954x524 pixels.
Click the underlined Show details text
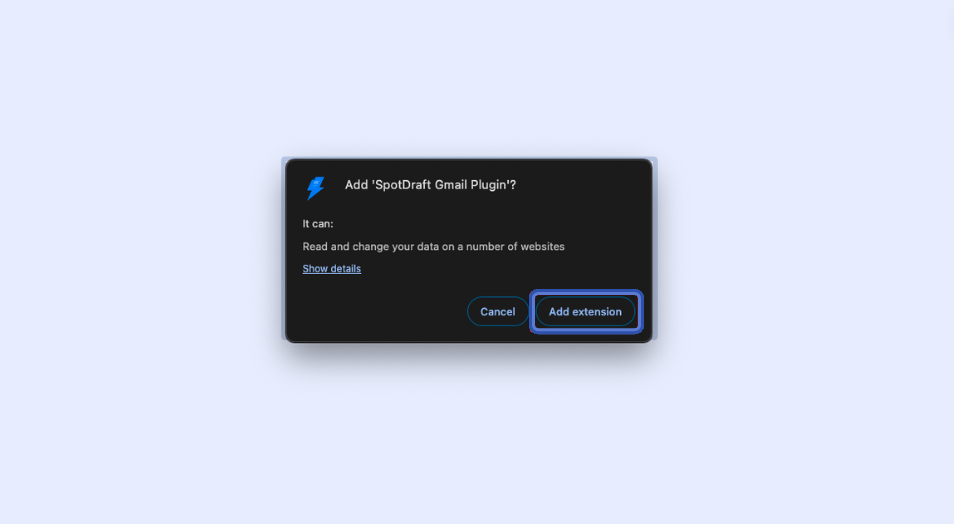click(332, 268)
